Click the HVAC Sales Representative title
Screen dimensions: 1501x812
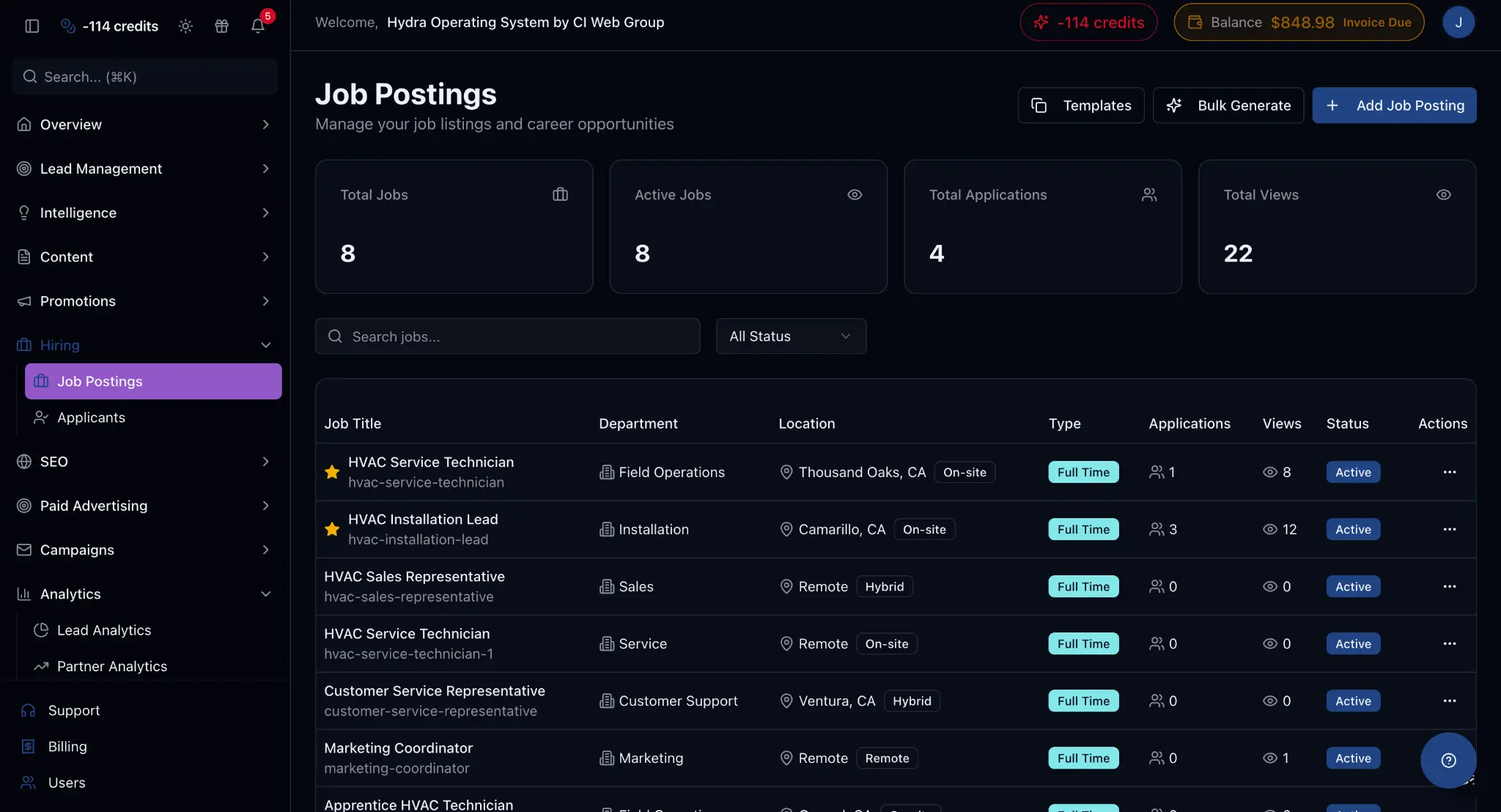pyautogui.click(x=414, y=577)
